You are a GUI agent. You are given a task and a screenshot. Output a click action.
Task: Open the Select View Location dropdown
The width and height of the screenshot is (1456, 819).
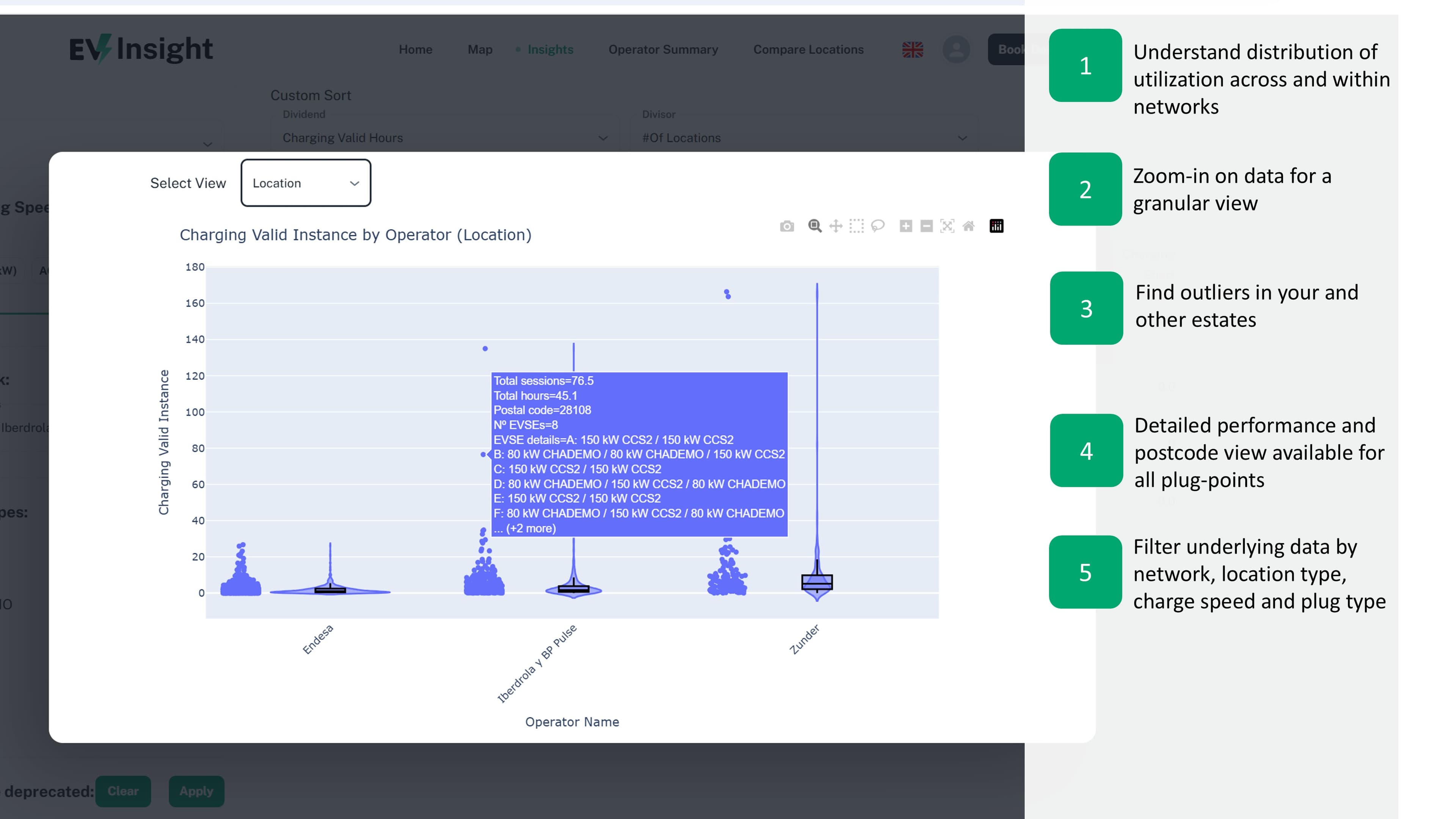pos(306,183)
